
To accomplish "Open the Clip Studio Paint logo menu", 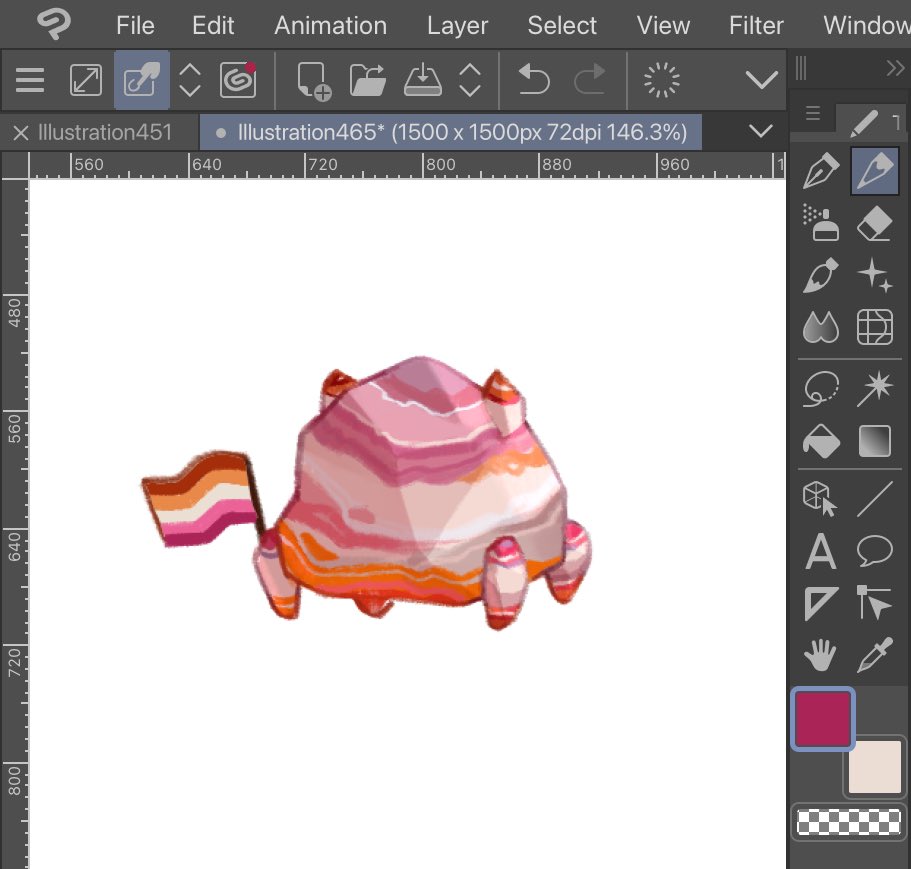I will [x=53, y=25].
